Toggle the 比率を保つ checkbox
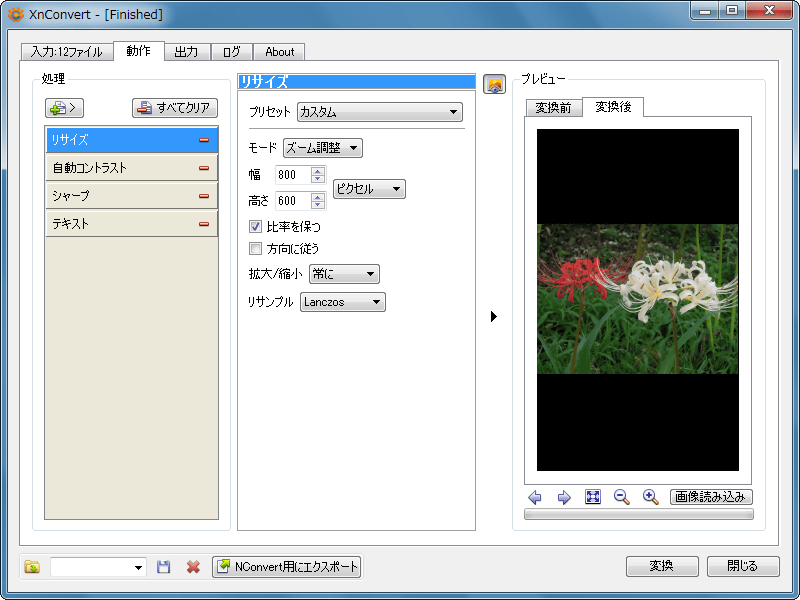 [255, 227]
